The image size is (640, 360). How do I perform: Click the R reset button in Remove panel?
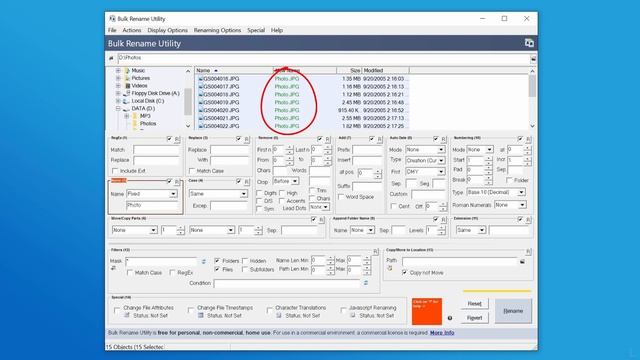[328, 139]
